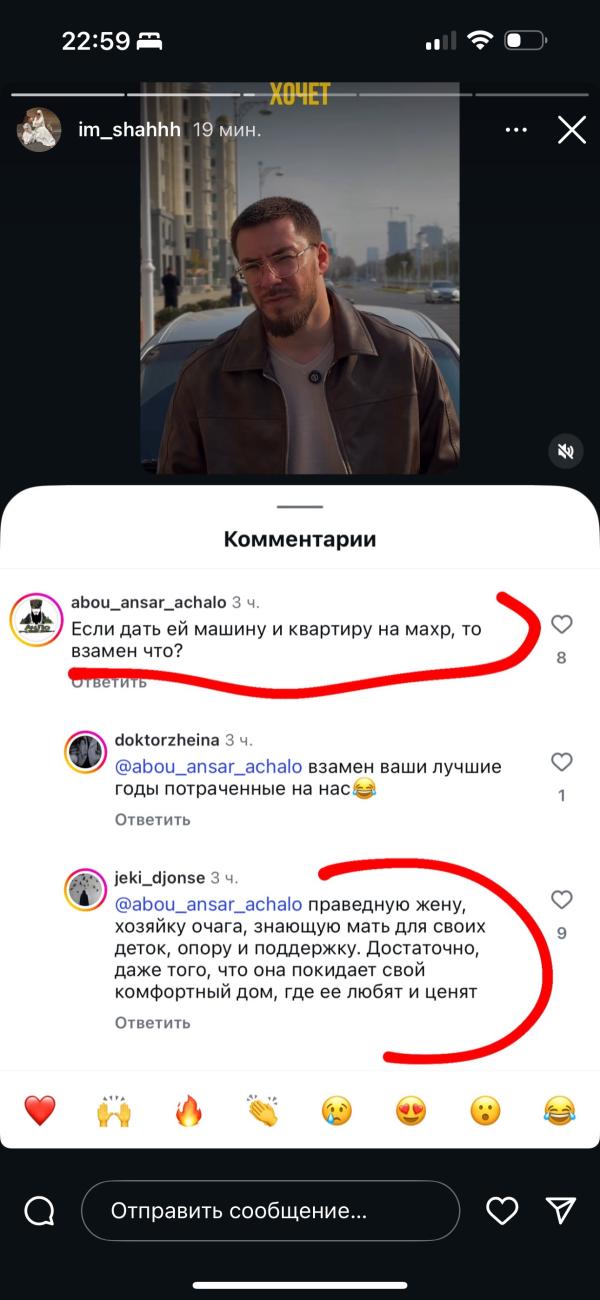Tap 'Ответить' under jeki_djonse's comment

pyautogui.click(x=152, y=1022)
